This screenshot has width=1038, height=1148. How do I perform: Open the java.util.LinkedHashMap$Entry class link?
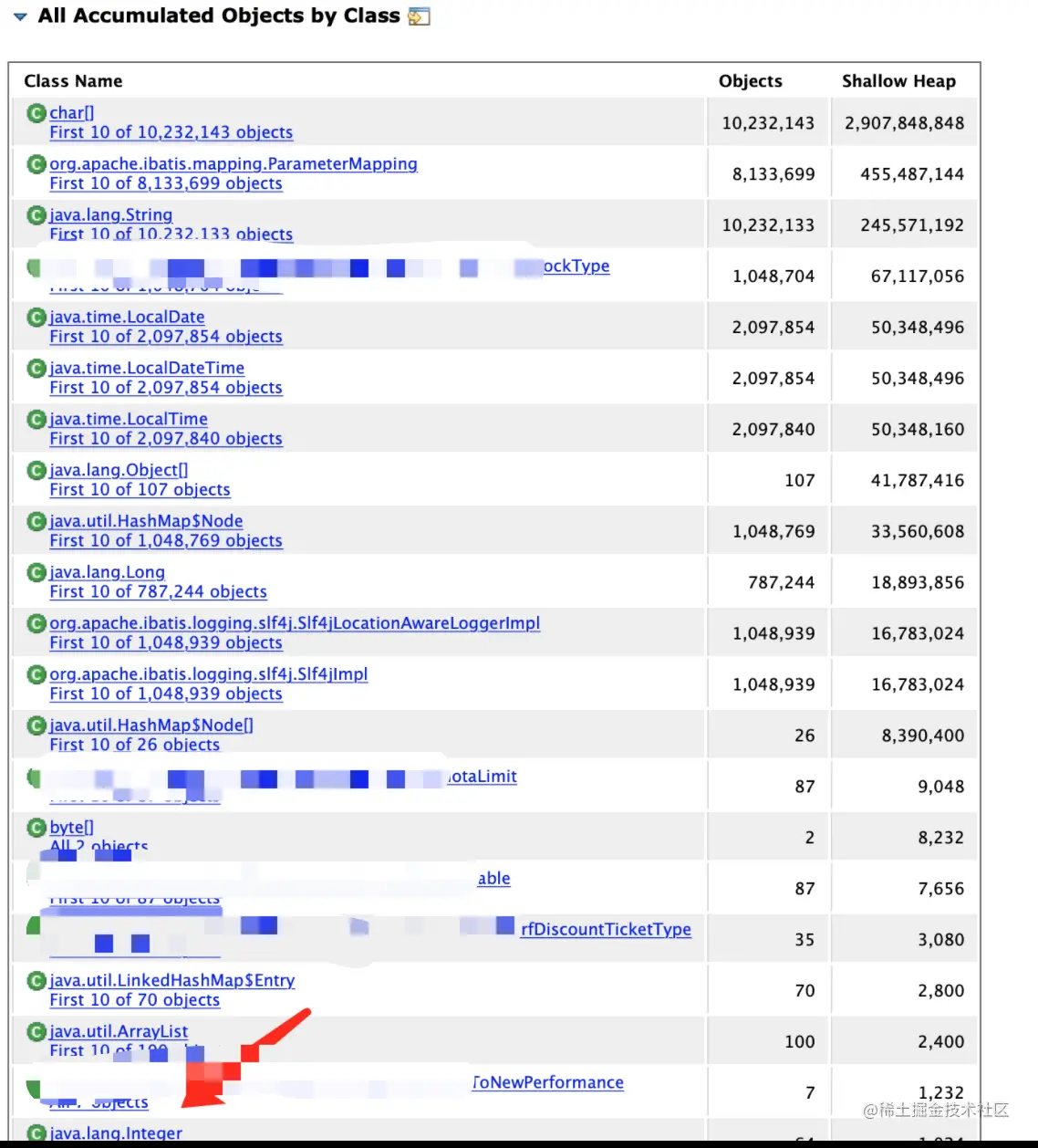click(x=171, y=981)
